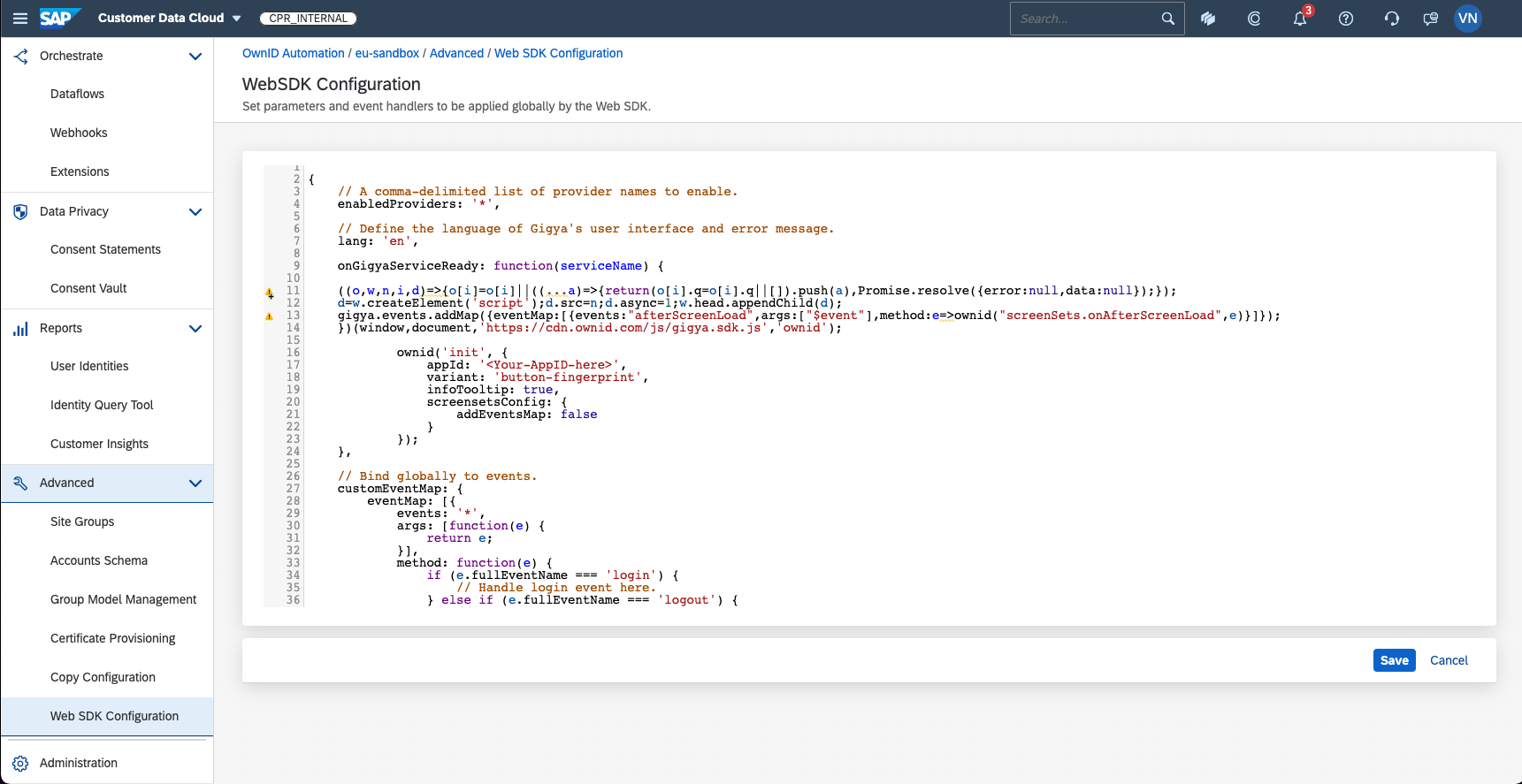Collapse the Reports section

tap(195, 329)
